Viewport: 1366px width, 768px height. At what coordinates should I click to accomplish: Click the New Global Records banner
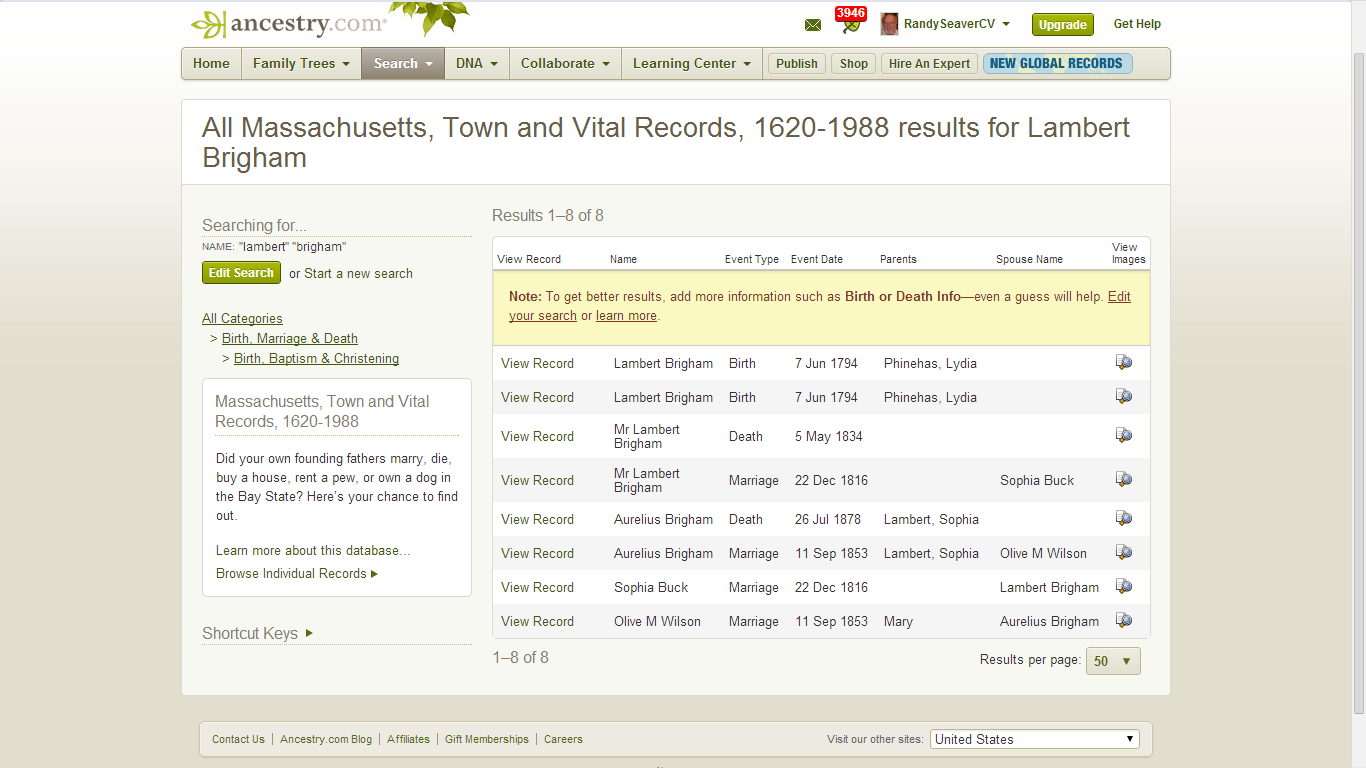coord(1058,63)
